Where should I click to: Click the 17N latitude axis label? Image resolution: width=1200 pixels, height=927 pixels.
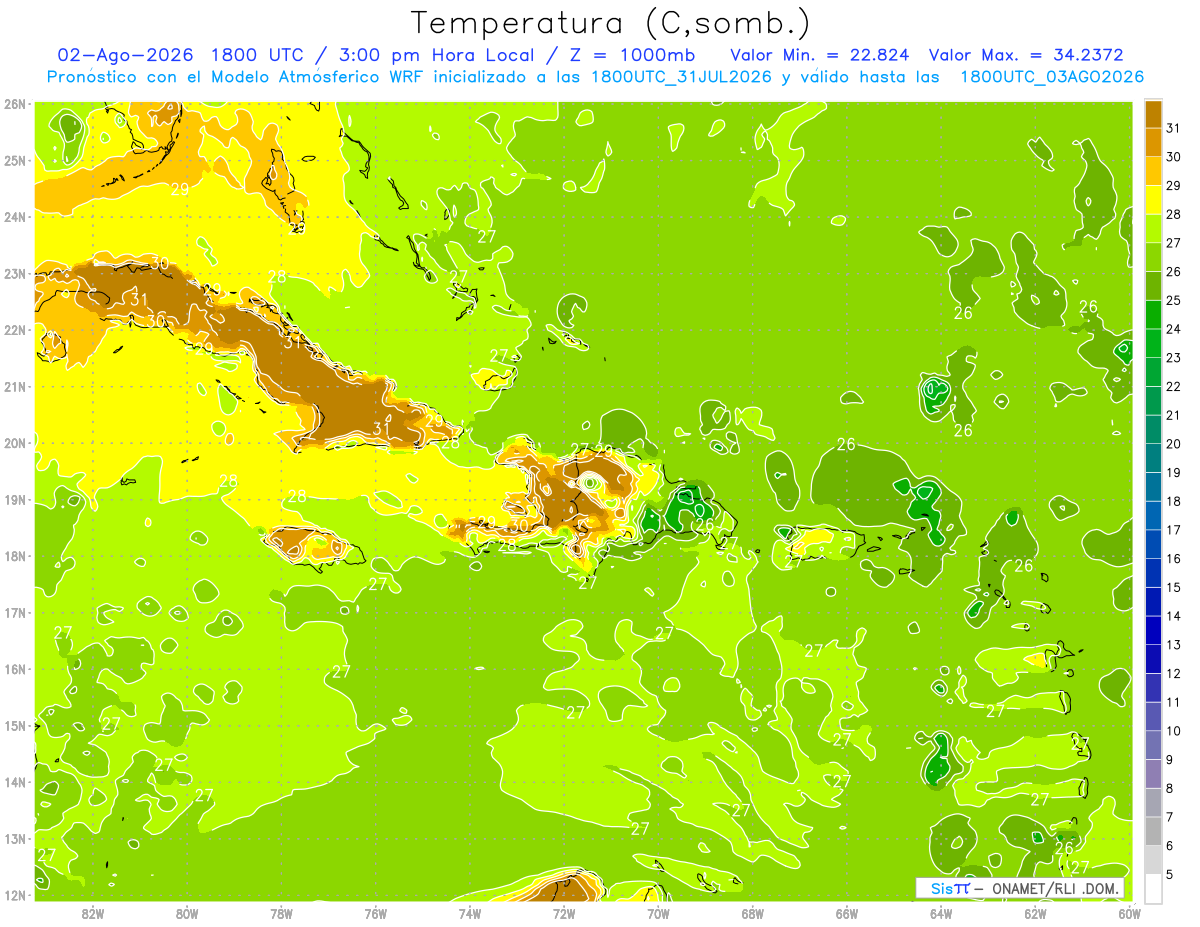pyautogui.click(x=14, y=613)
